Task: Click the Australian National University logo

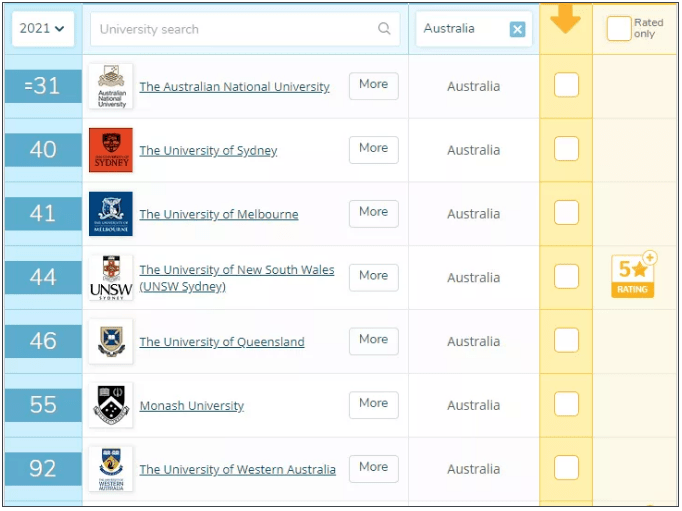Action: pyautogui.click(x=110, y=86)
